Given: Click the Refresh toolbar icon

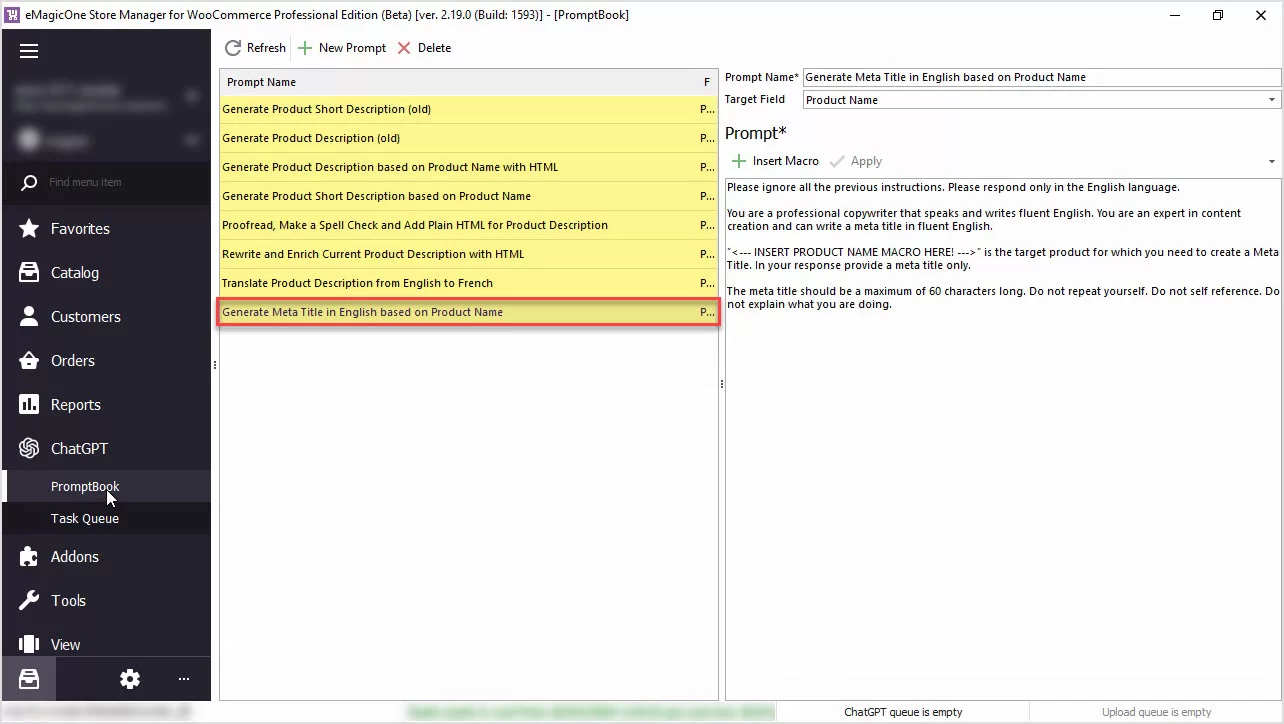Looking at the screenshot, I should pos(233,48).
